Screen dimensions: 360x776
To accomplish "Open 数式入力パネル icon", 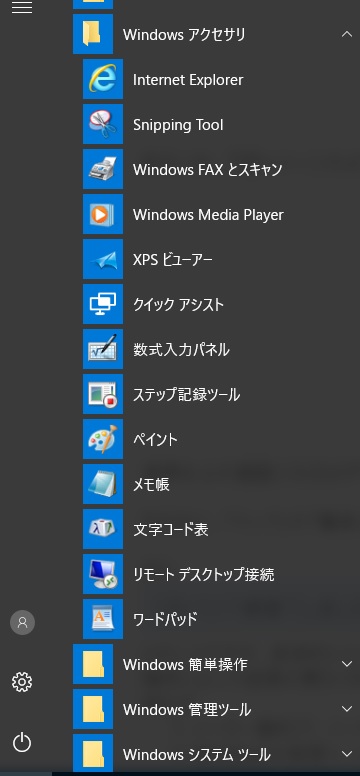I will pos(103,349).
